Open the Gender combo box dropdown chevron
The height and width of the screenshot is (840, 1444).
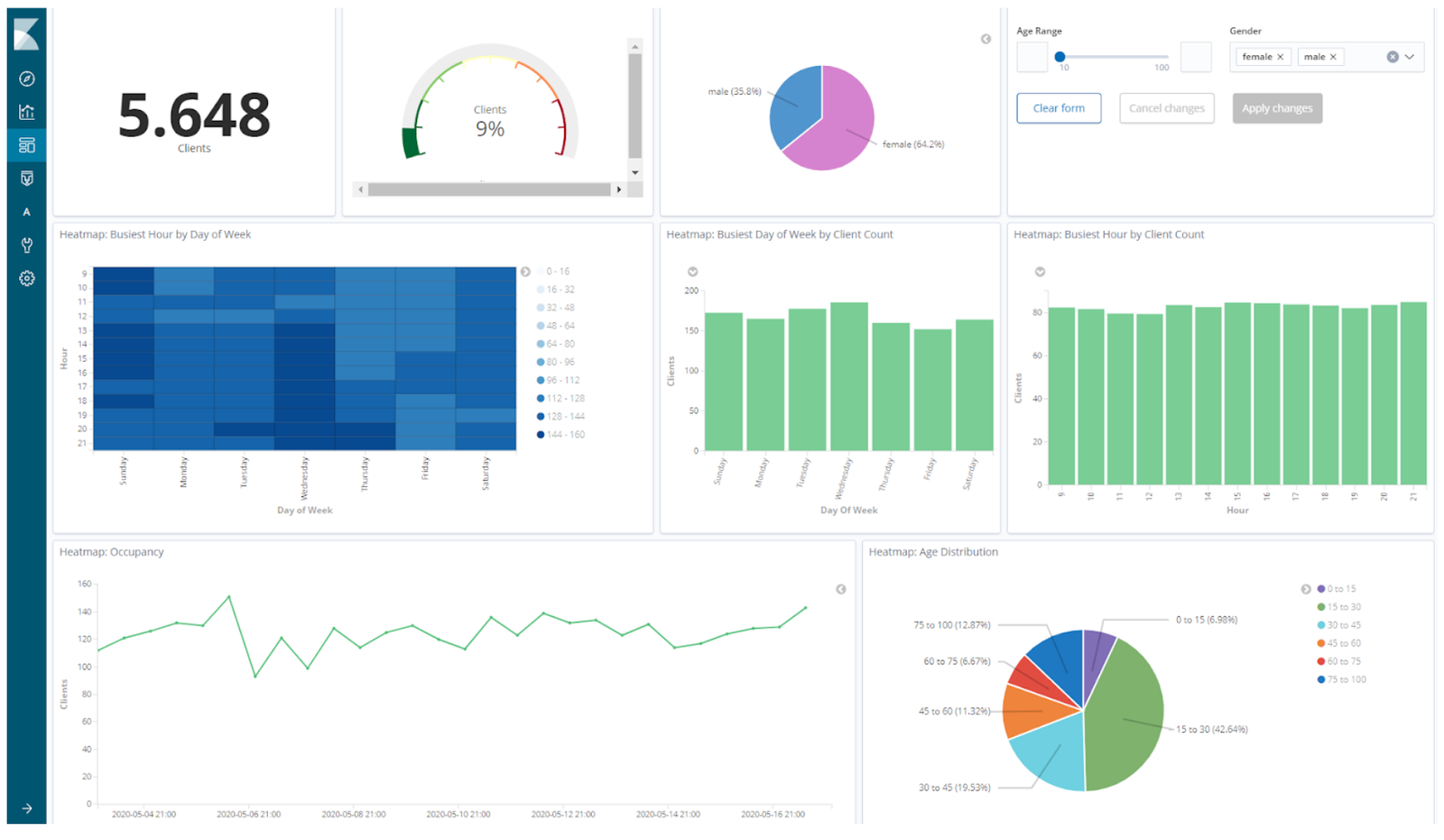[1410, 57]
